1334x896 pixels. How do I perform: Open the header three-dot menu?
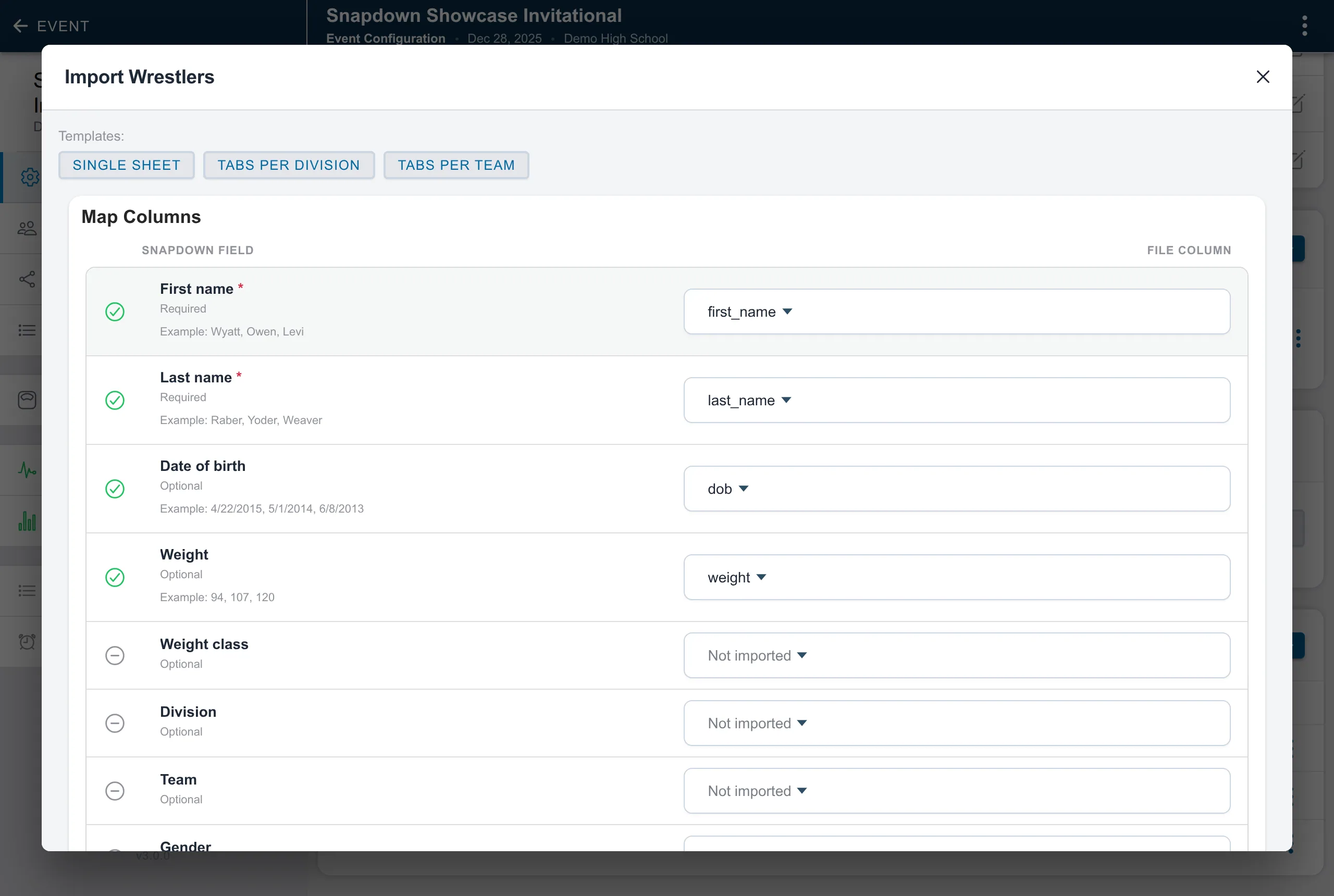click(x=1304, y=26)
